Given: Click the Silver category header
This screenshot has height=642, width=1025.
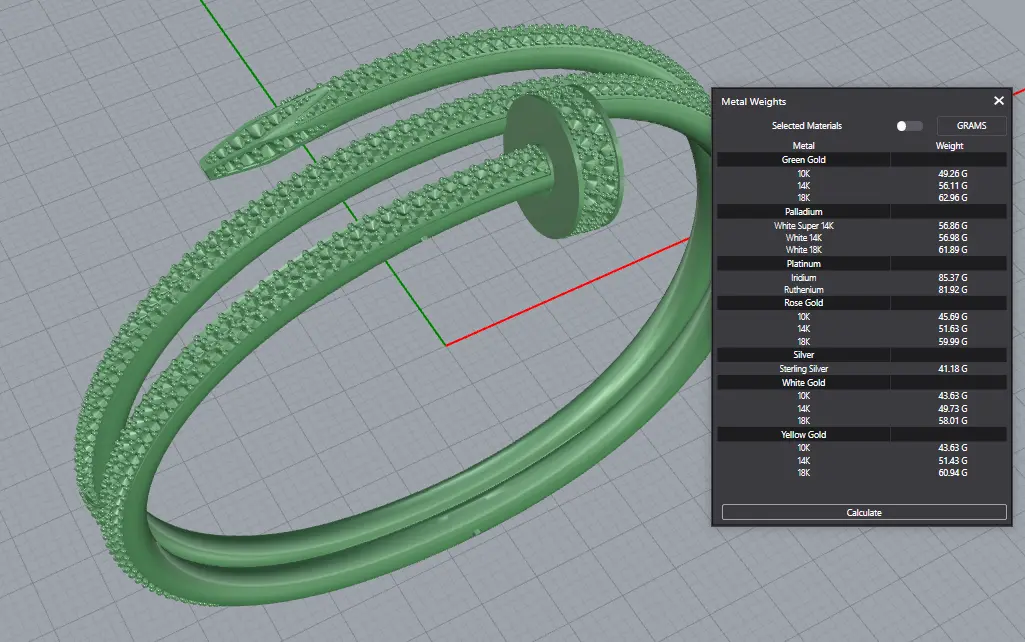Looking at the screenshot, I should click(x=803, y=355).
